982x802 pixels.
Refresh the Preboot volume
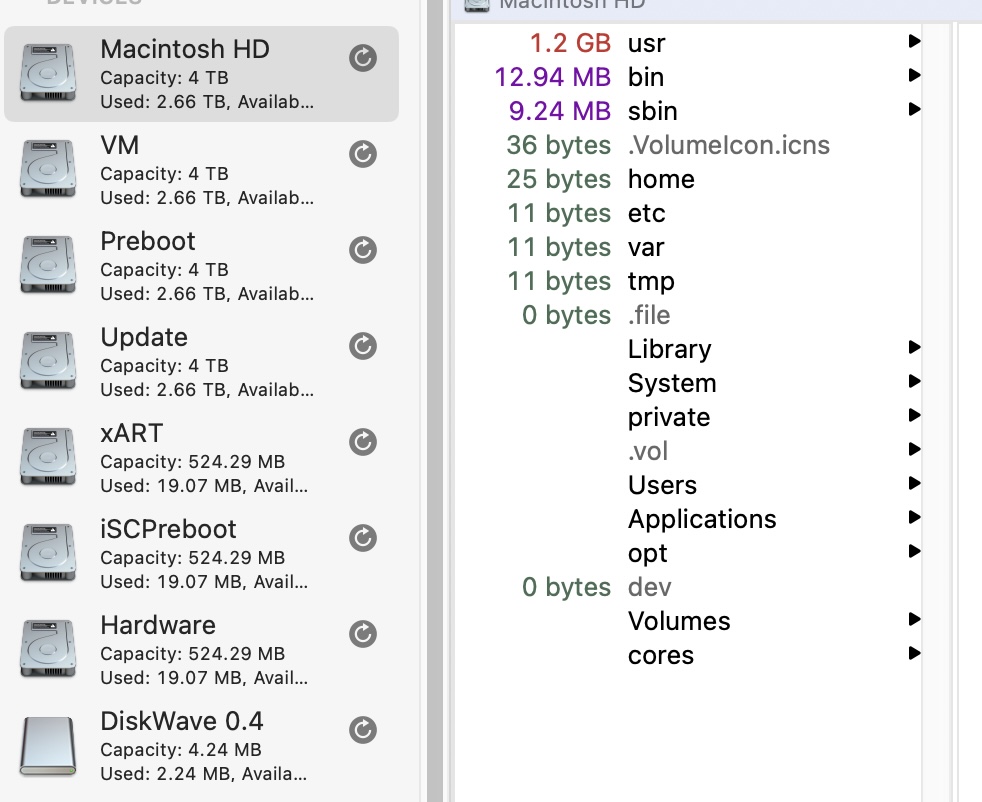(363, 250)
